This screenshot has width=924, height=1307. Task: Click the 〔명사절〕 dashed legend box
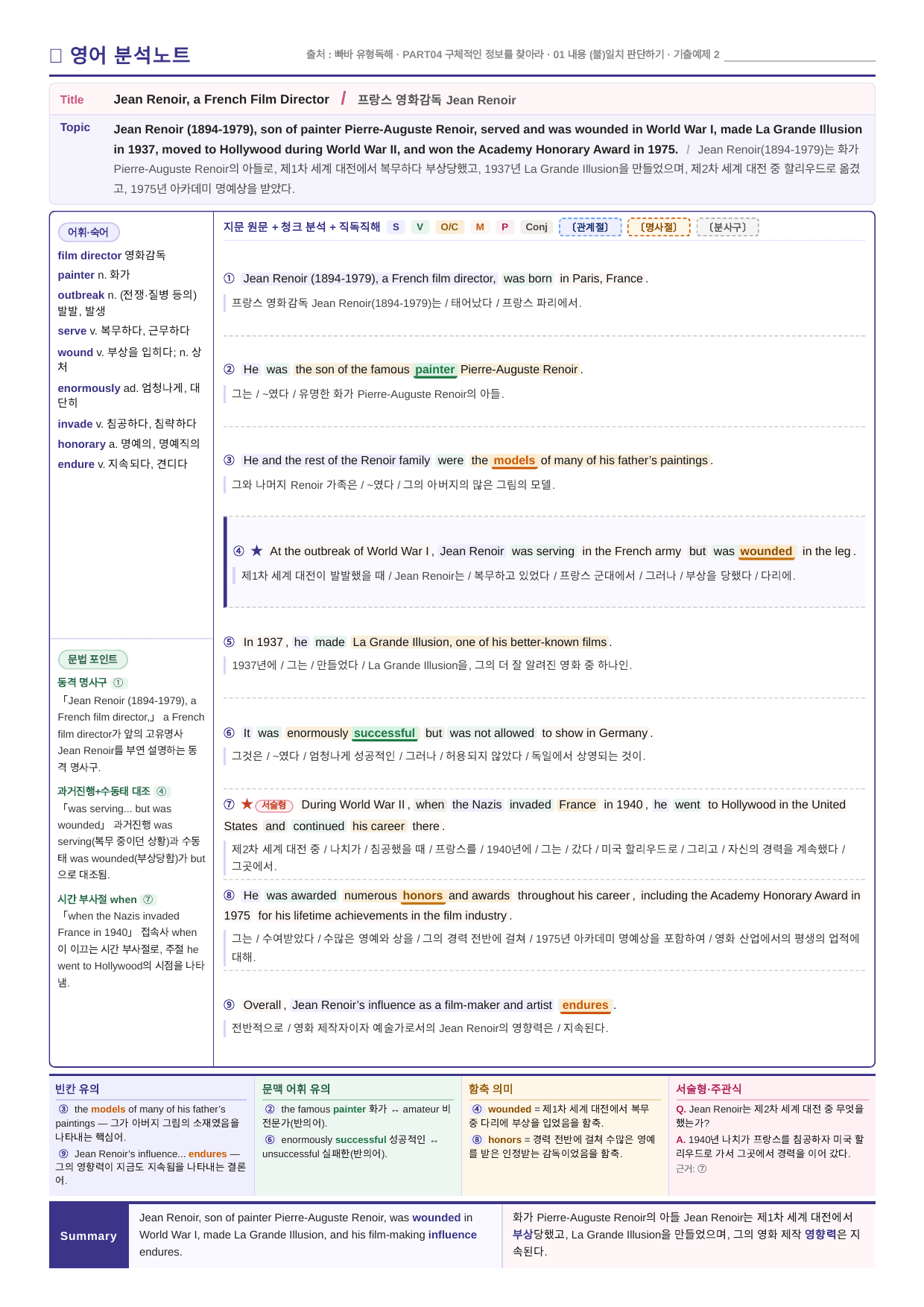pos(659,227)
